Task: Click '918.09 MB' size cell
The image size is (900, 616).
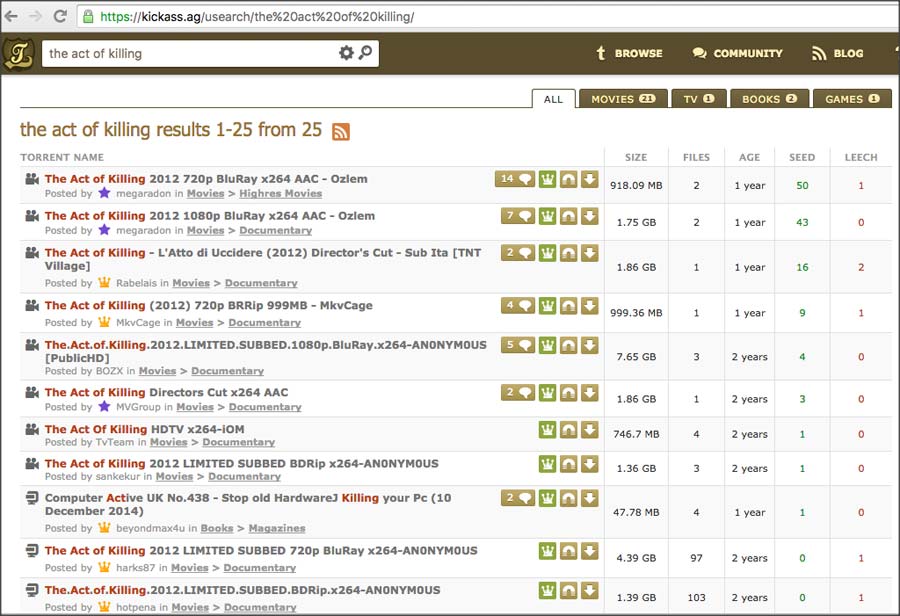Action: [x=636, y=185]
